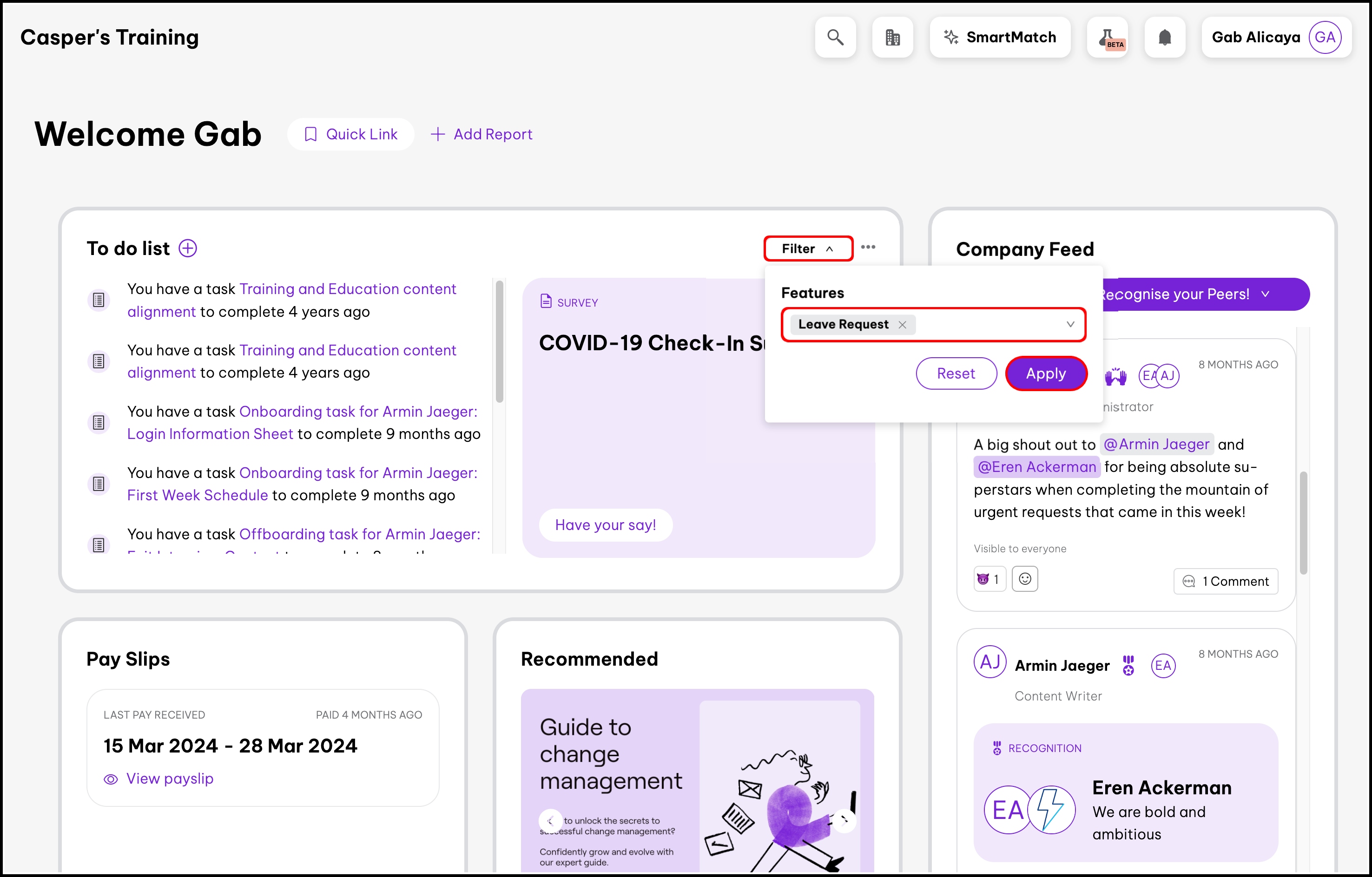Open SmartMatch from the top bar
Image resolution: width=1372 pixels, height=877 pixels.
tap(1000, 38)
